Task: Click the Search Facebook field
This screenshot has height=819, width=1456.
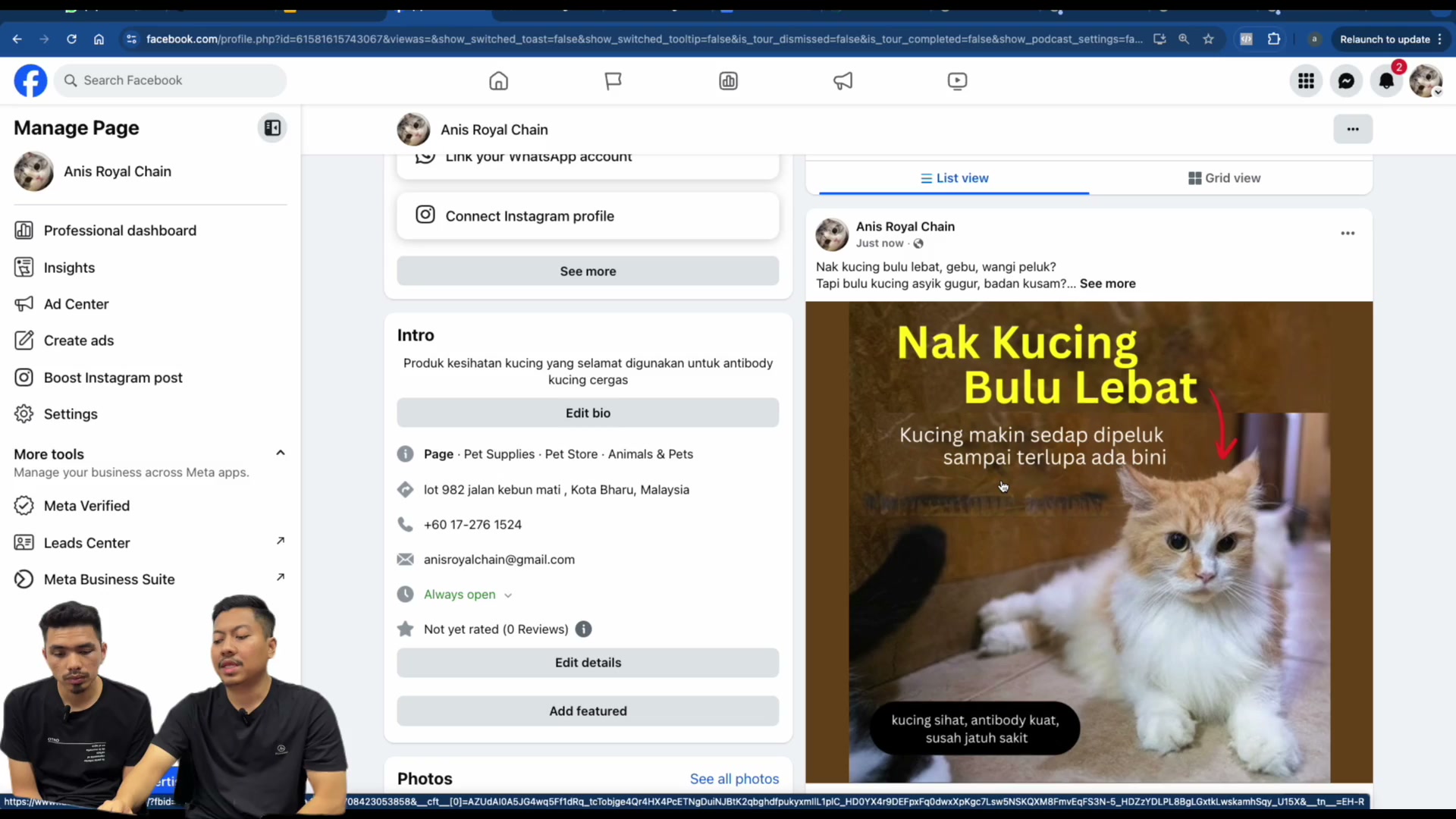Action: coord(171,80)
